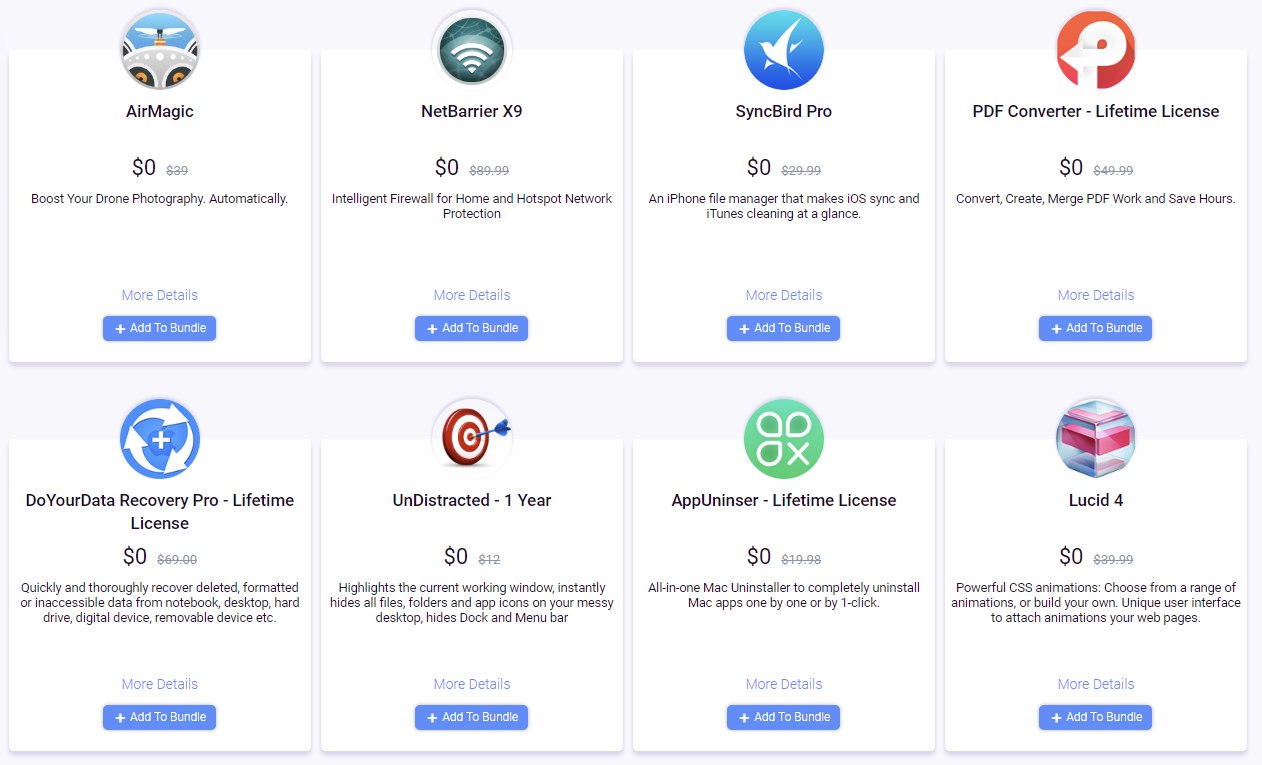1262x765 pixels.
Task: Add UnDistracted to the bundle
Action: pyautogui.click(x=472, y=717)
